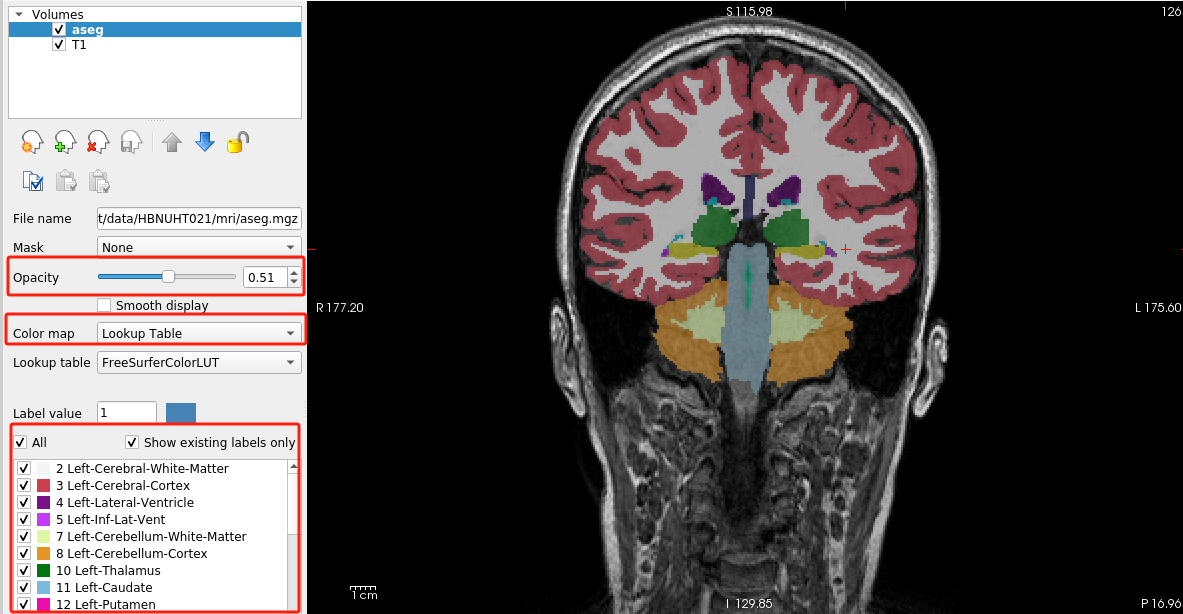The height and width of the screenshot is (614, 1183).
Task: Click the File name field
Action: [x=199, y=219]
